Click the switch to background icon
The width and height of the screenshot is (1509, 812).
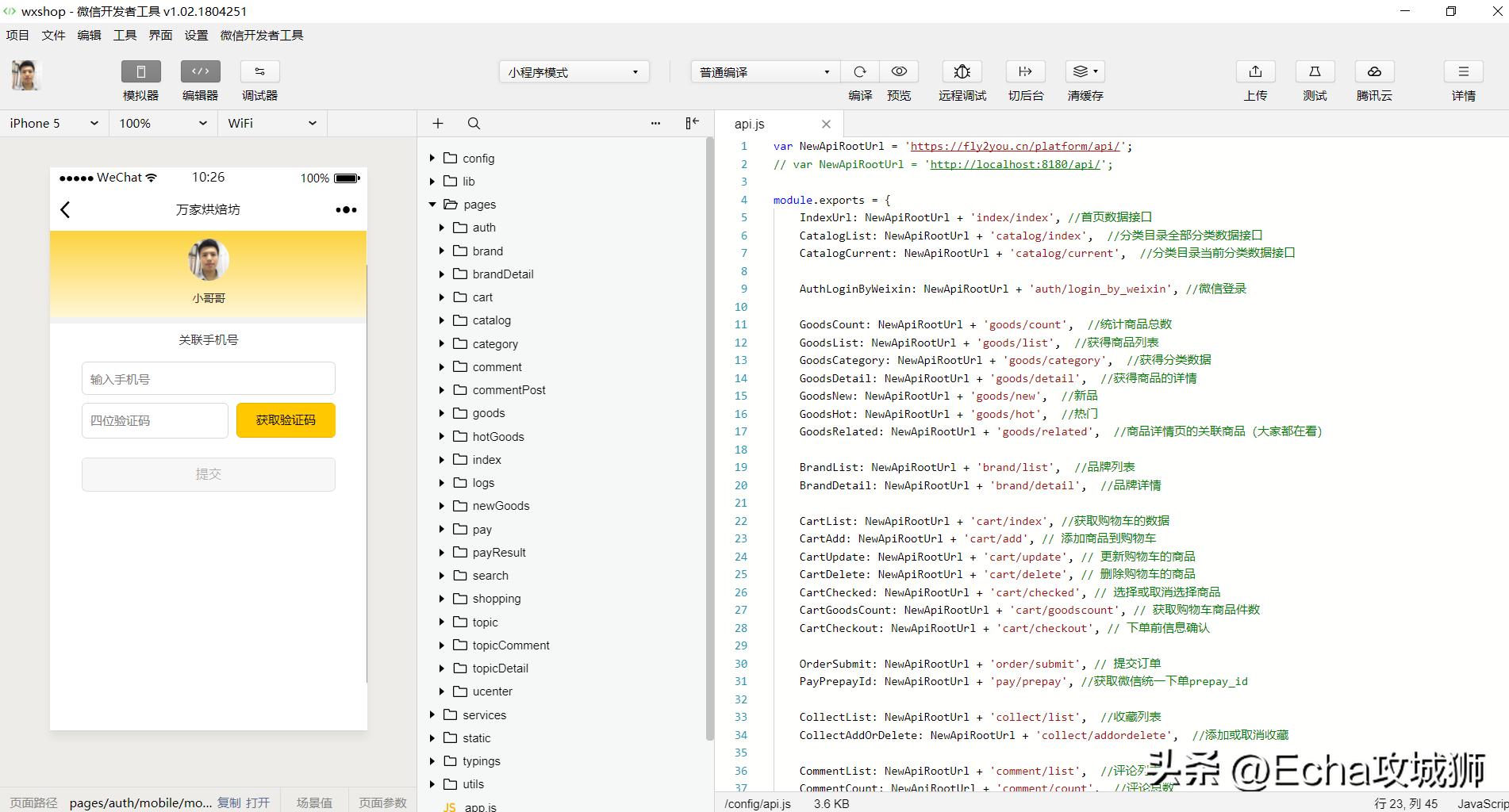pyautogui.click(x=1025, y=72)
